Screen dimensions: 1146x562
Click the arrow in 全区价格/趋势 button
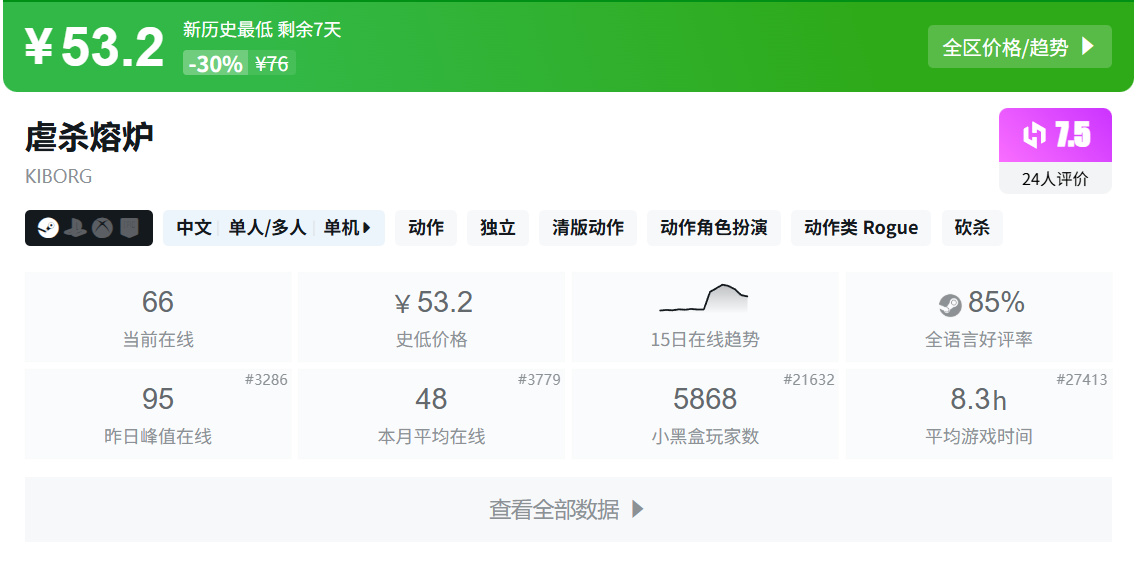(1087, 47)
